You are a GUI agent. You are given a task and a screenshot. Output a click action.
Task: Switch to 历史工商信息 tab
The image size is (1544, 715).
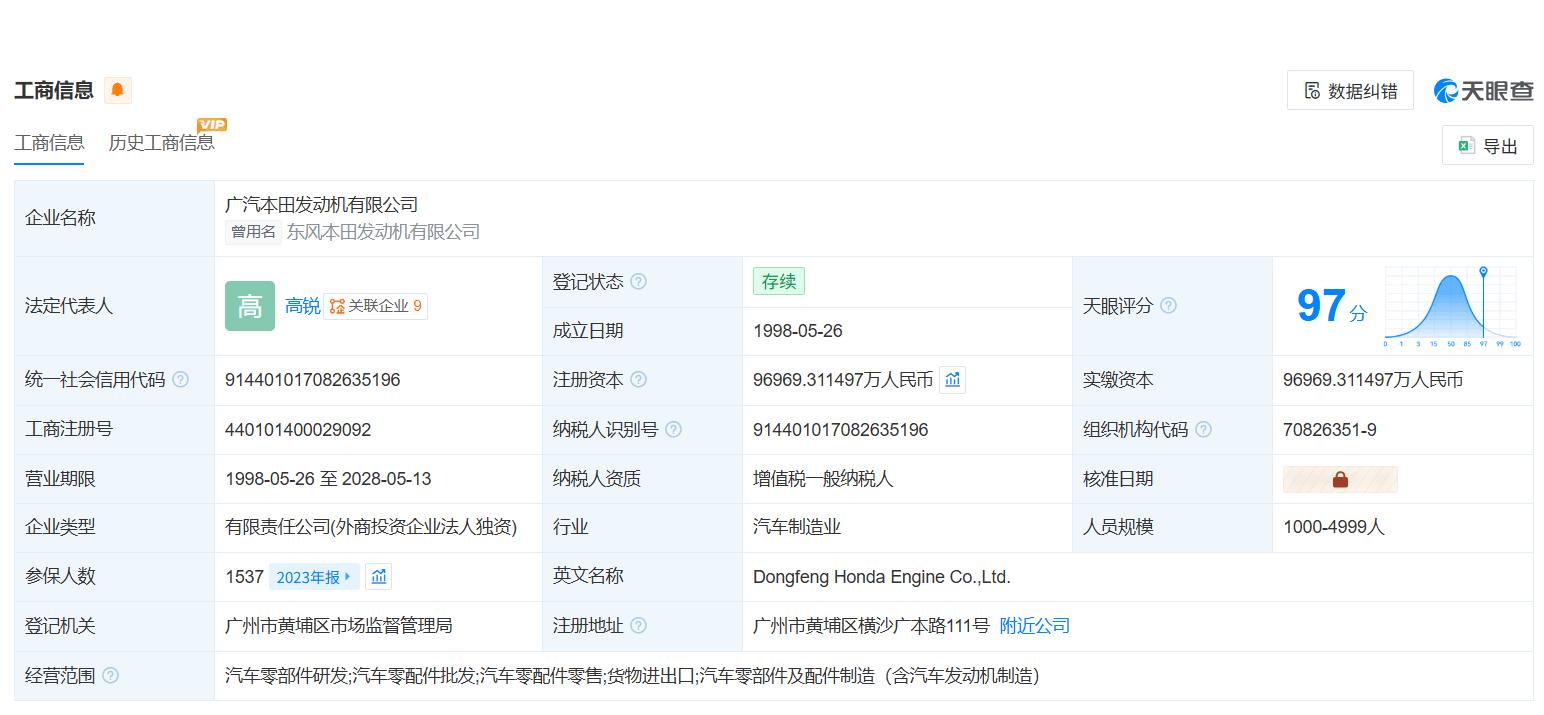pyautogui.click(x=161, y=143)
